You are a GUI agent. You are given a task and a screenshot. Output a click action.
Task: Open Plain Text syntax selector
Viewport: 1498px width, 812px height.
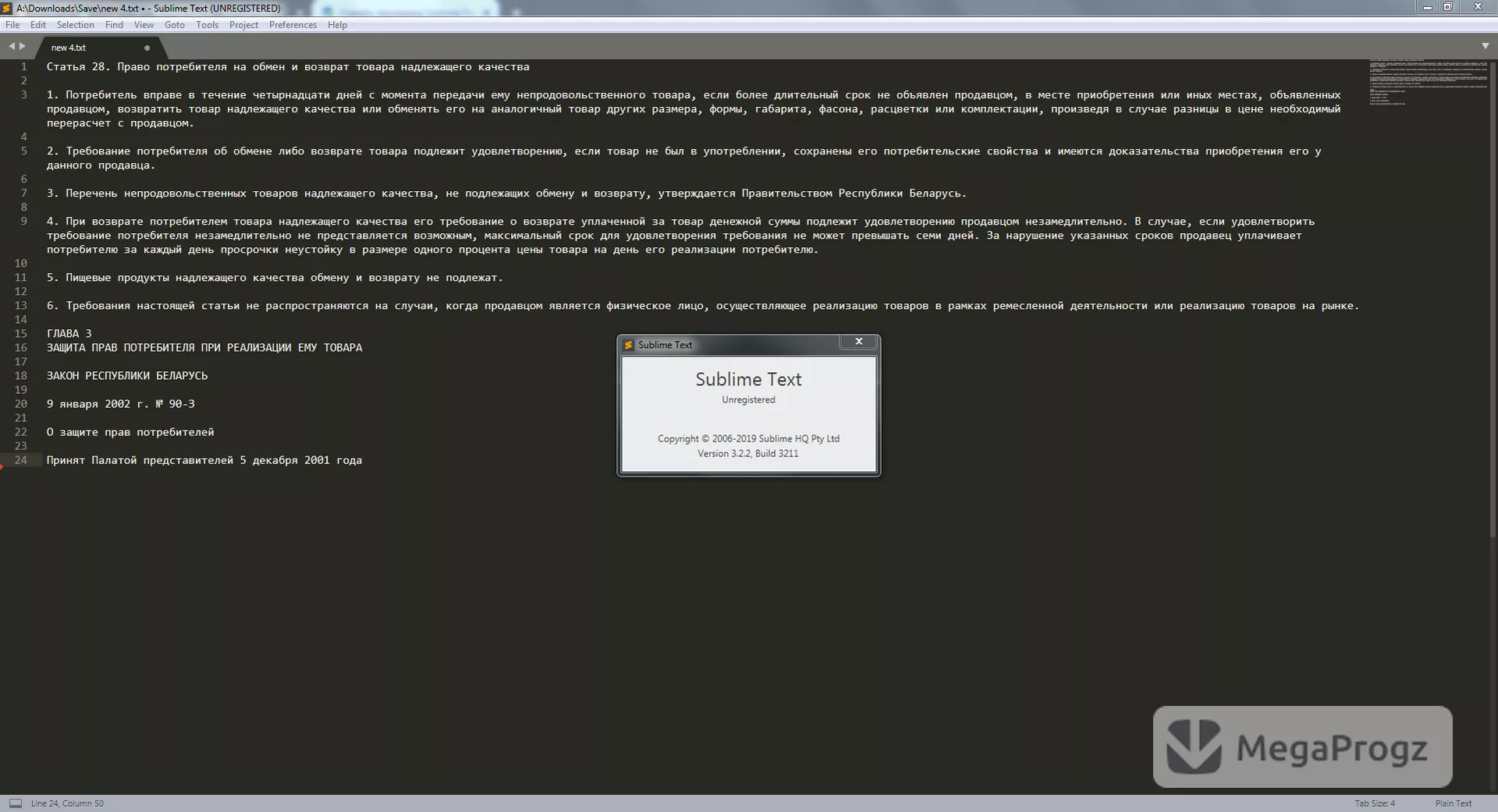(1454, 803)
